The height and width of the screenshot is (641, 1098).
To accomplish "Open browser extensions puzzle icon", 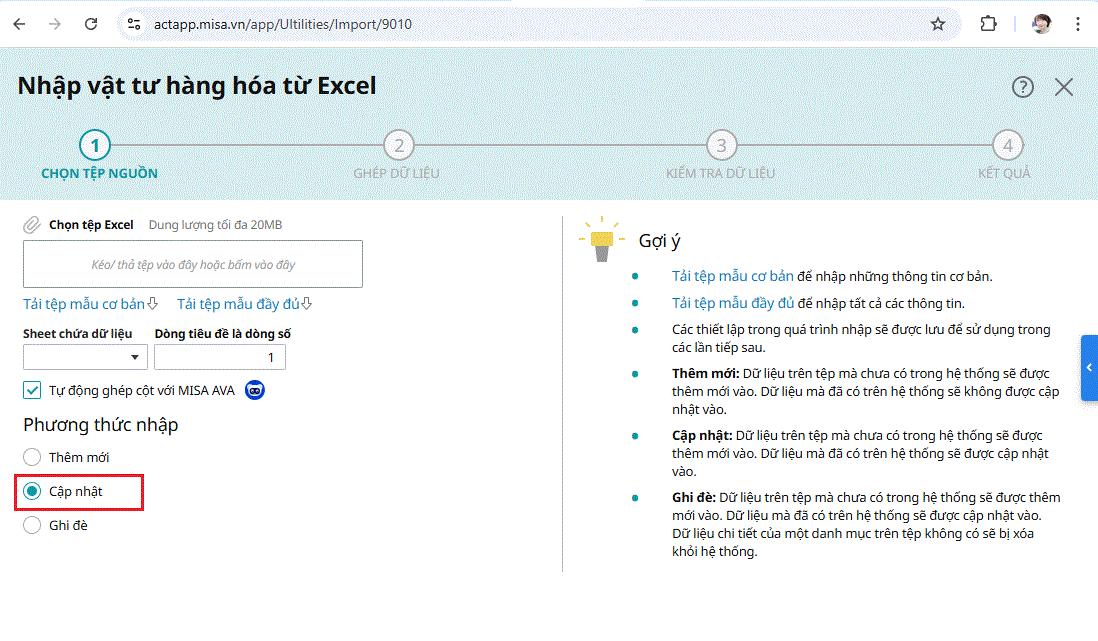I will [x=988, y=24].
